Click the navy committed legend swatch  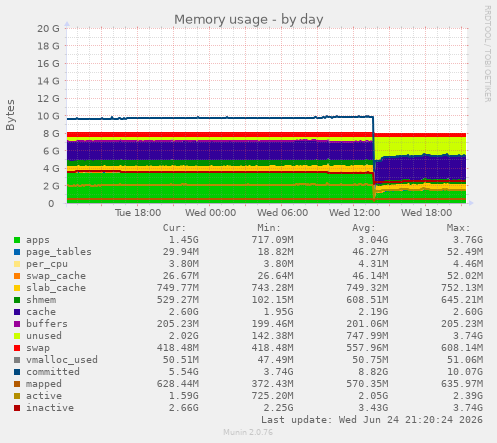[17, 372]
